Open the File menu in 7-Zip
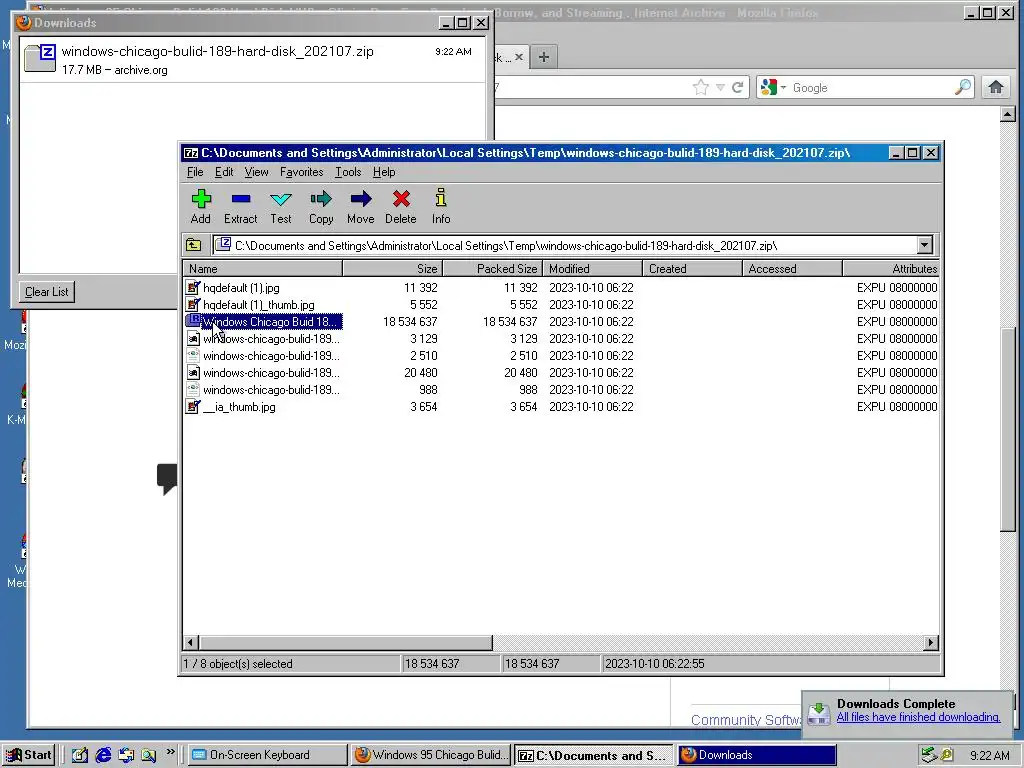The image size is (1024, 768). point(195,172)
